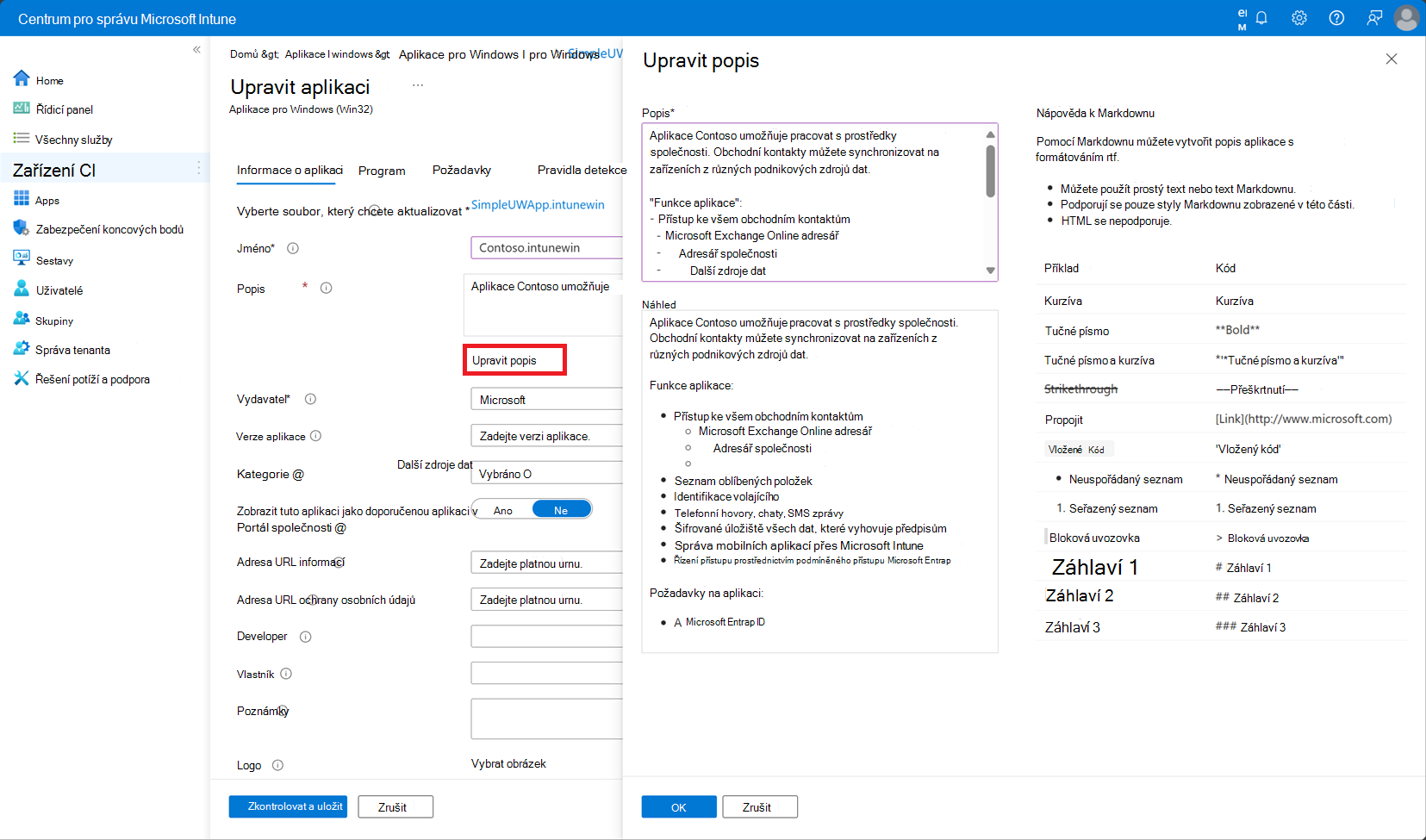Click Zrušit in Upravit aplikaci pane

395,806
